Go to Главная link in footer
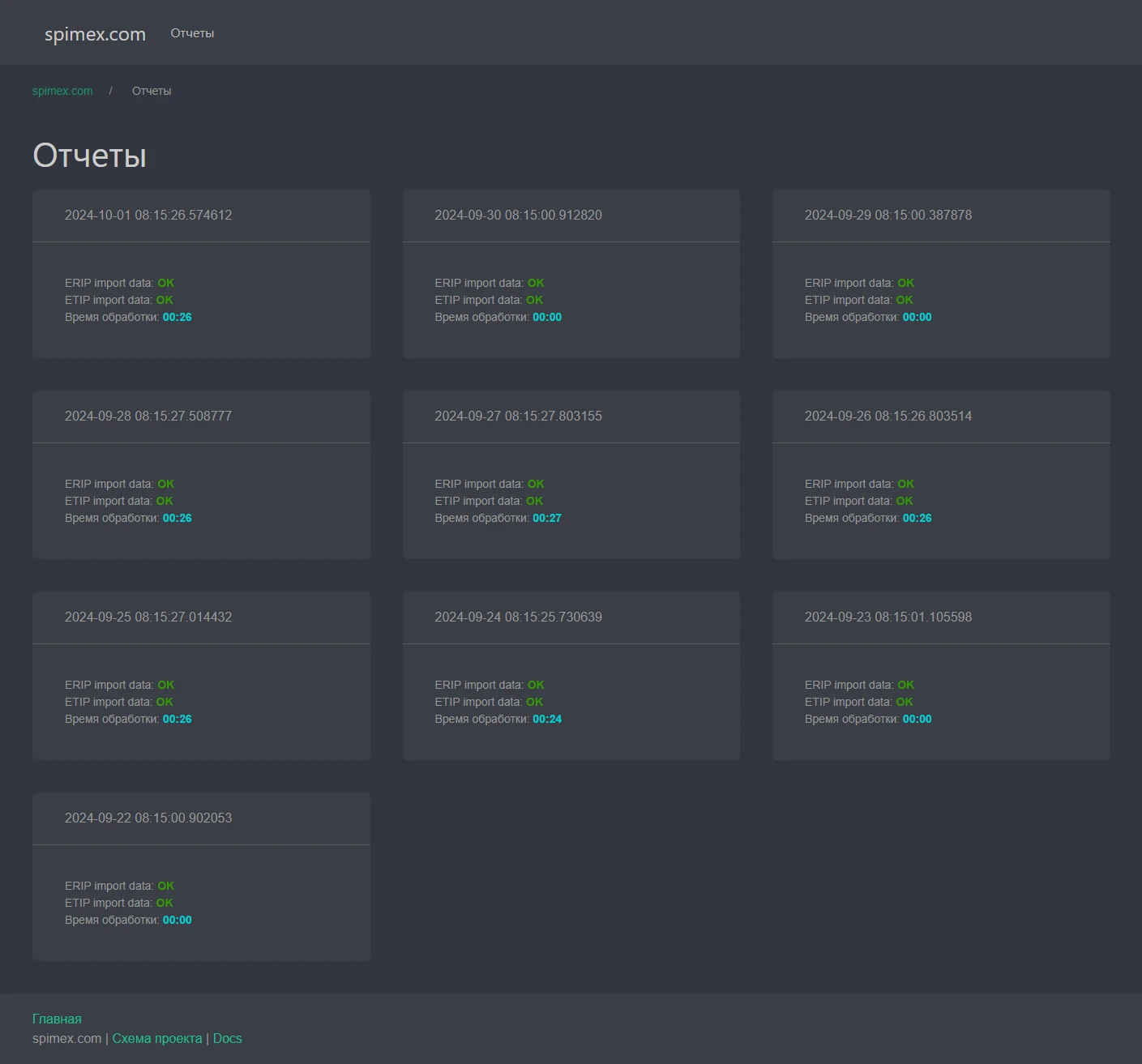This screenshot has height=1064, width=1142. click(x=57, y=1019)
